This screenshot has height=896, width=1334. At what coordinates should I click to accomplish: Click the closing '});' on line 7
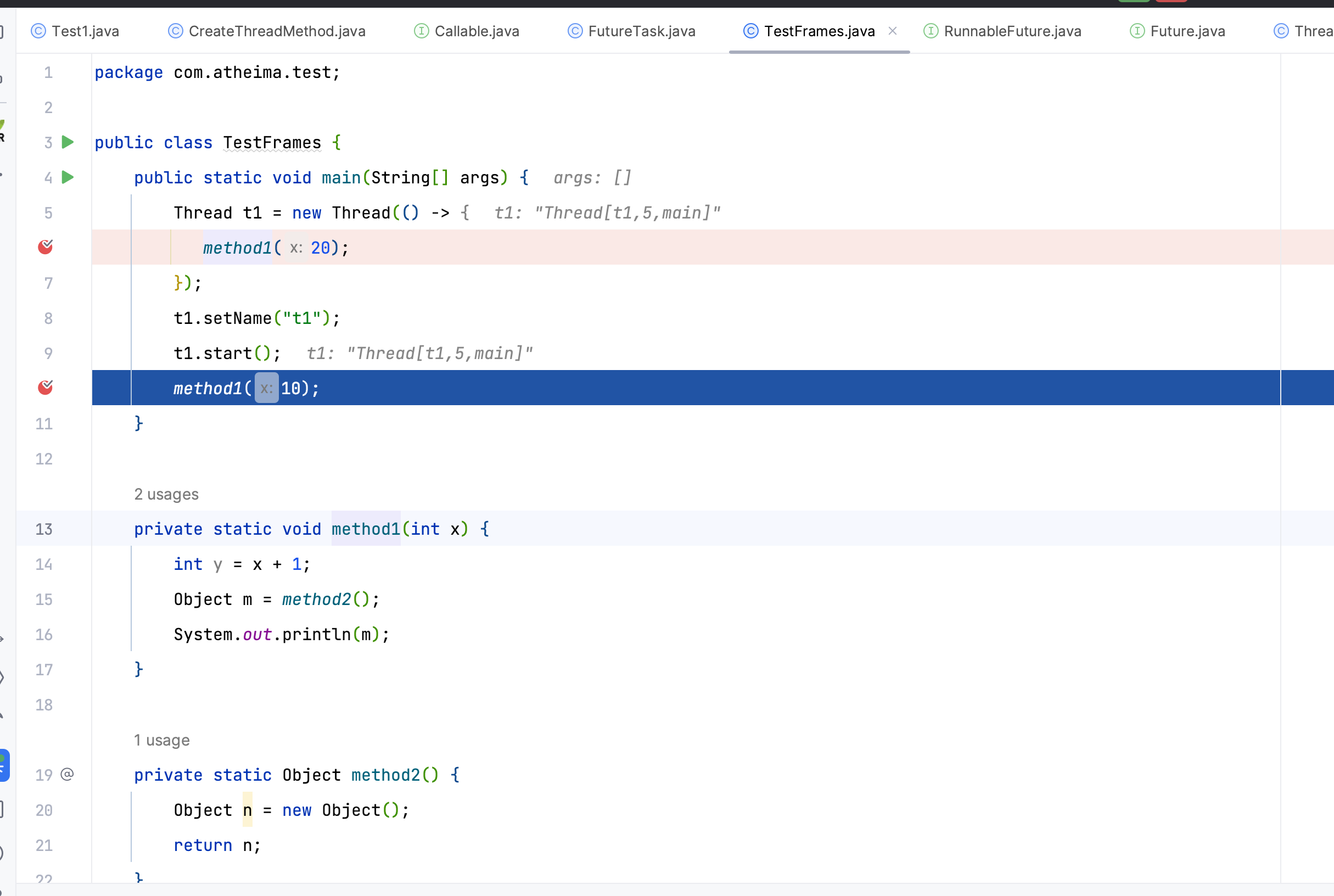[x=188, y=283]
